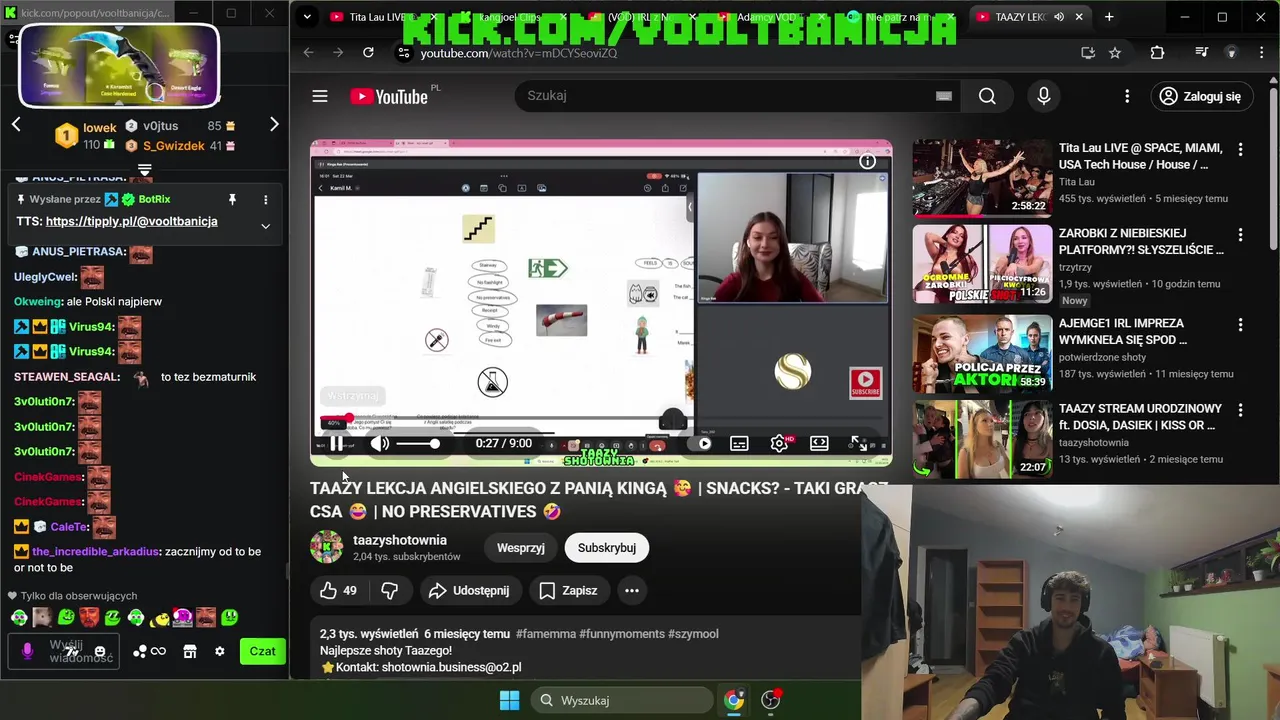This screenshot has height=720, width=1280.
Task: Switch to the Nie patrz na m browser tab
Action: (x=900, y=17)
